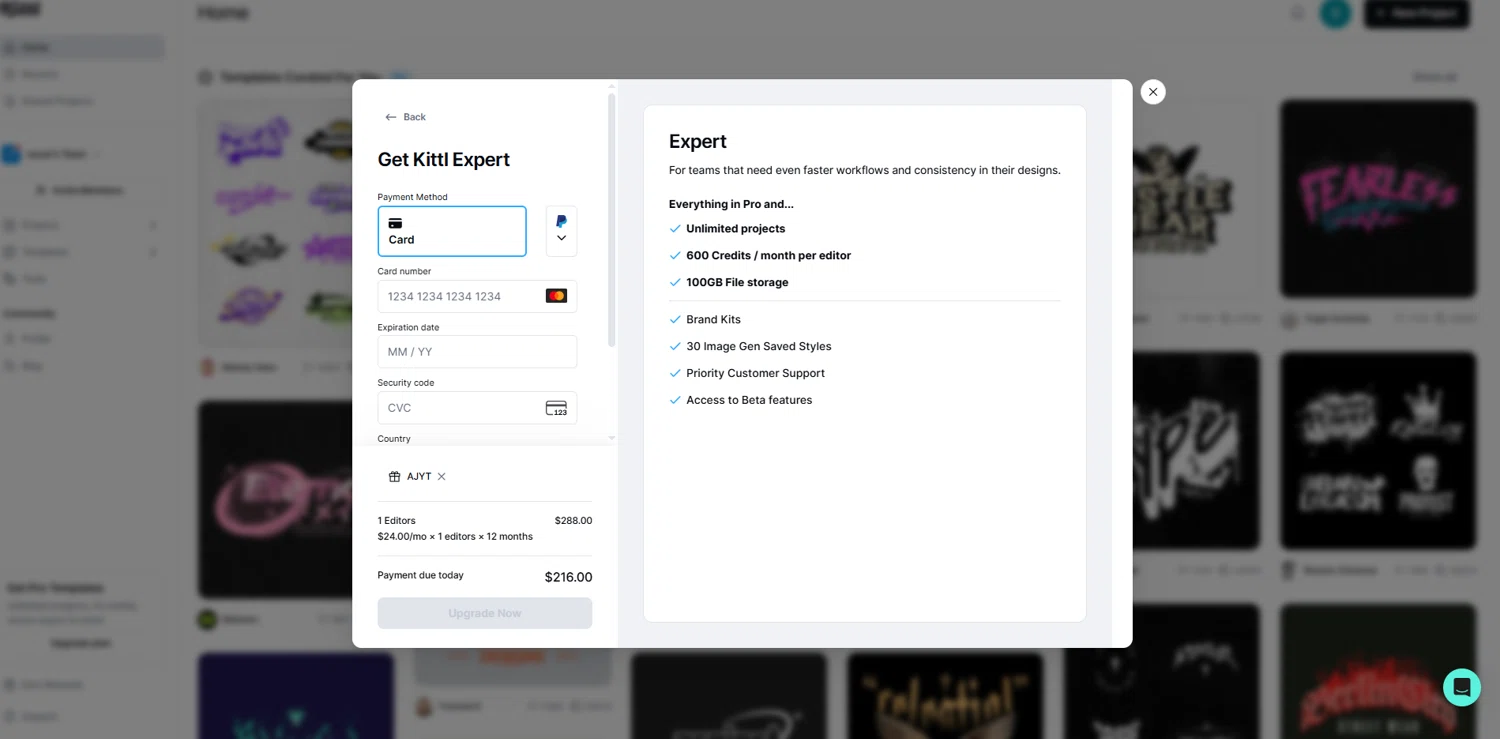The height and width of the screenshot is (739, 1500).
Task: Click the check icon beside Priority Customer Support
Action: pos(675,373)
